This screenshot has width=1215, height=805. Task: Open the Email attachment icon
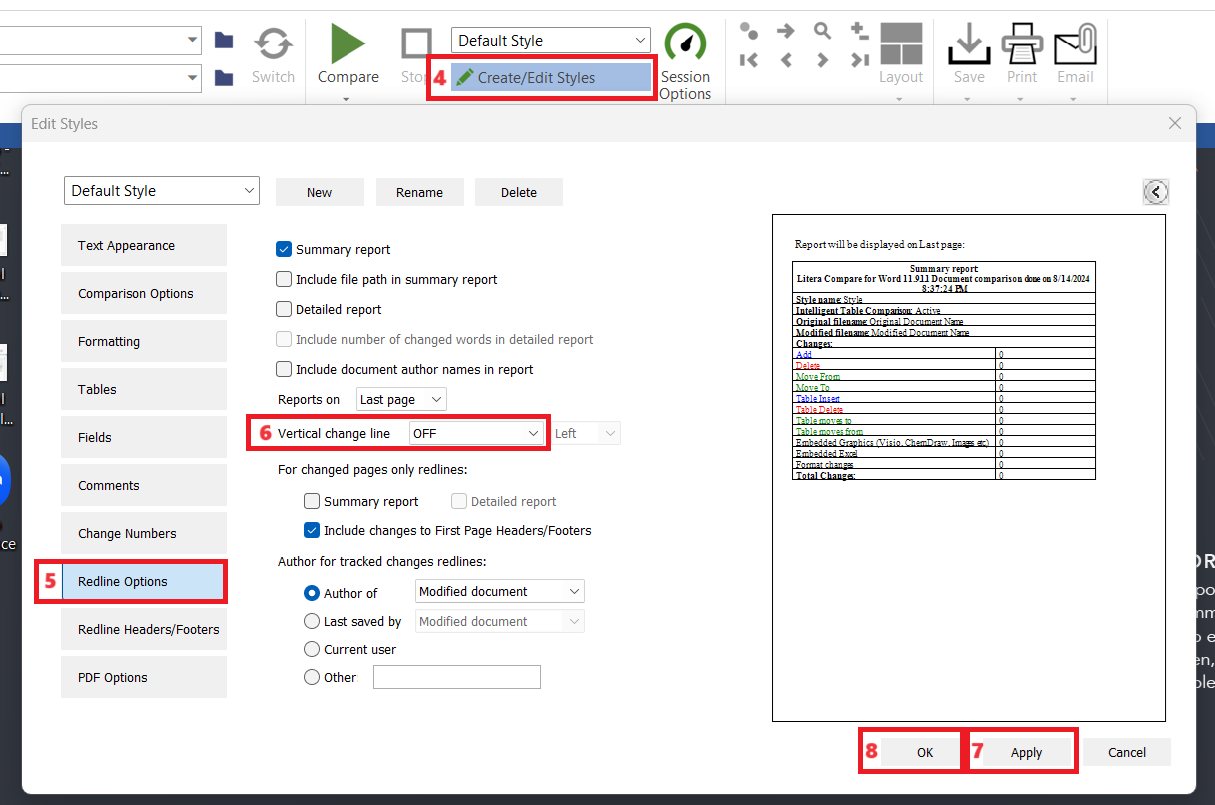coord(1075,45)
